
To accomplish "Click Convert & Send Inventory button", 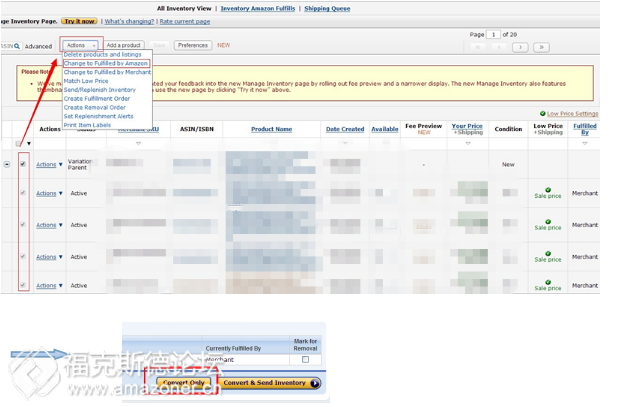I will click(270, 383).
